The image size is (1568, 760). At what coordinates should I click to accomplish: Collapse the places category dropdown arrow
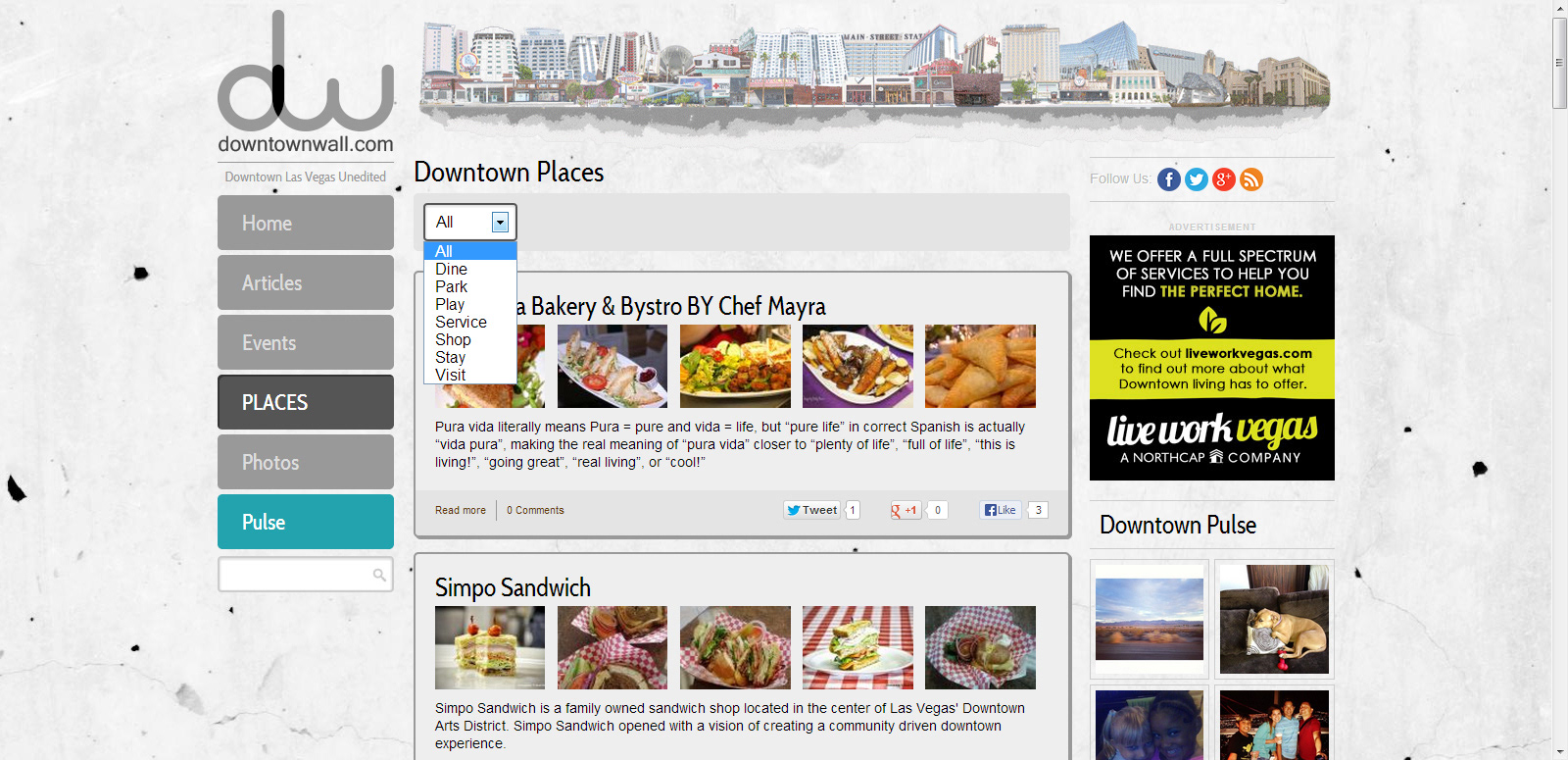point(500,223)
